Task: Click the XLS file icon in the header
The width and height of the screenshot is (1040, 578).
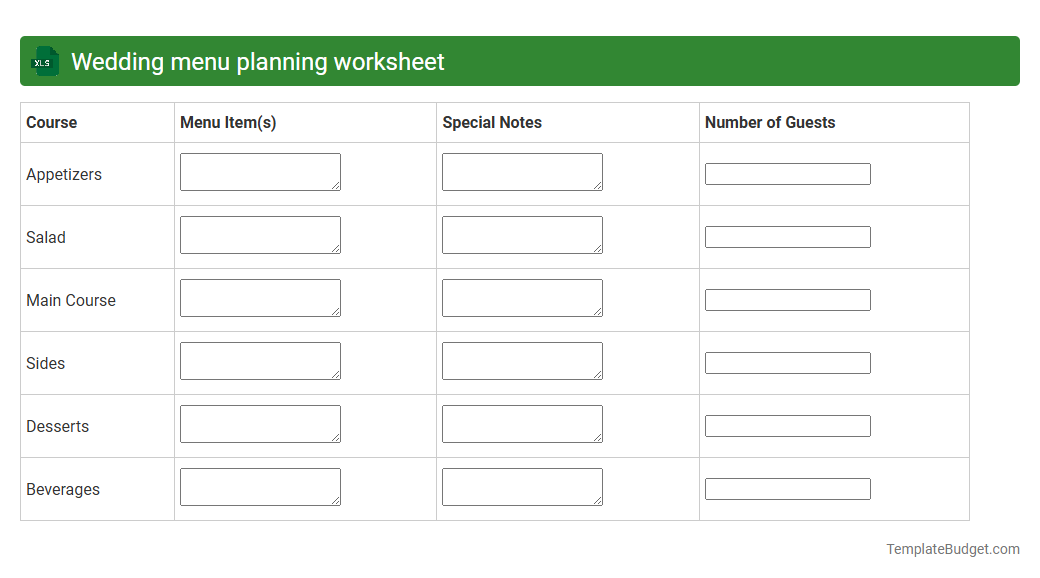Action: (44, 61)
